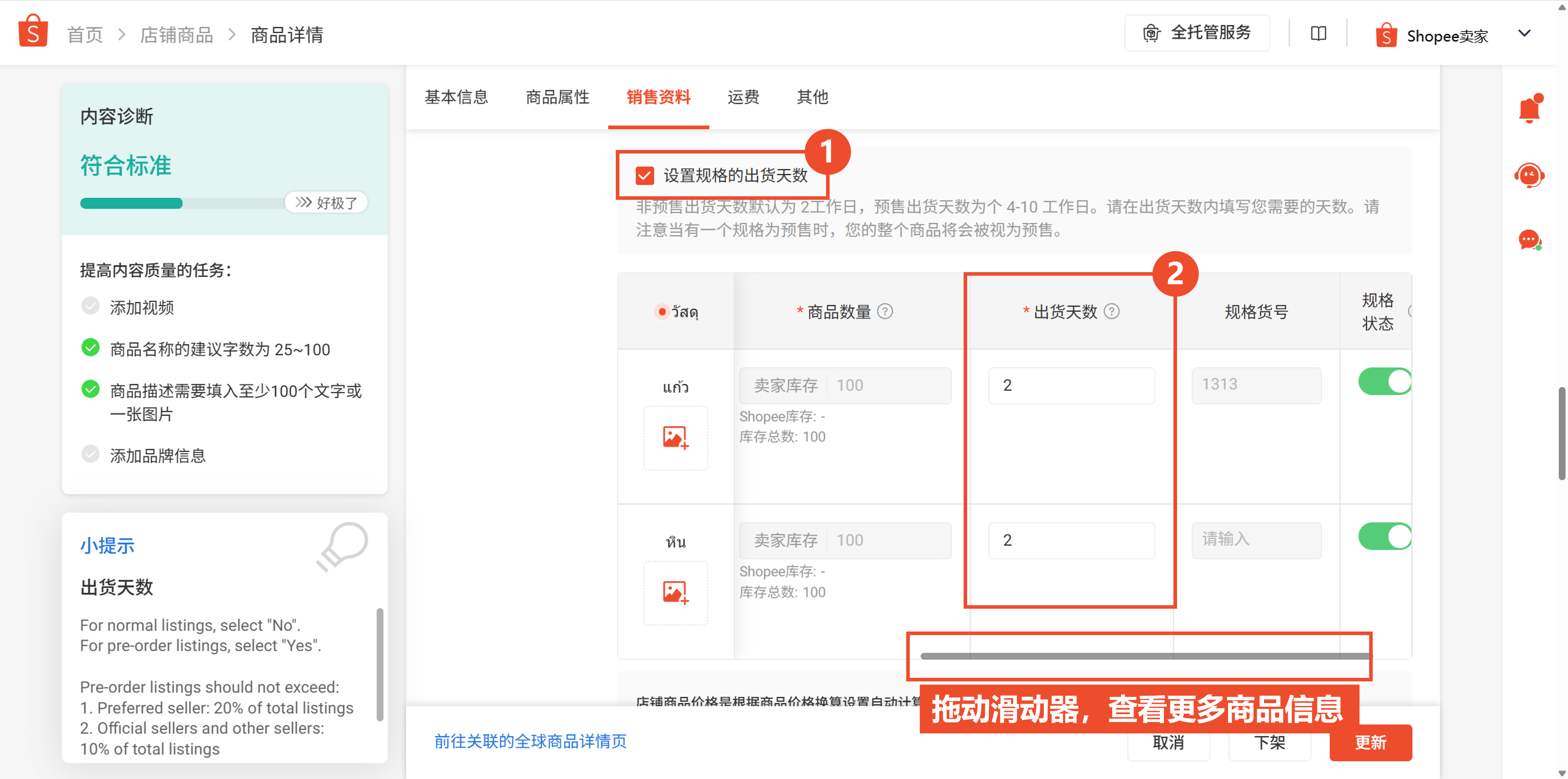Click the 添加品牌信息 task check icon

[x=91, y=454]
